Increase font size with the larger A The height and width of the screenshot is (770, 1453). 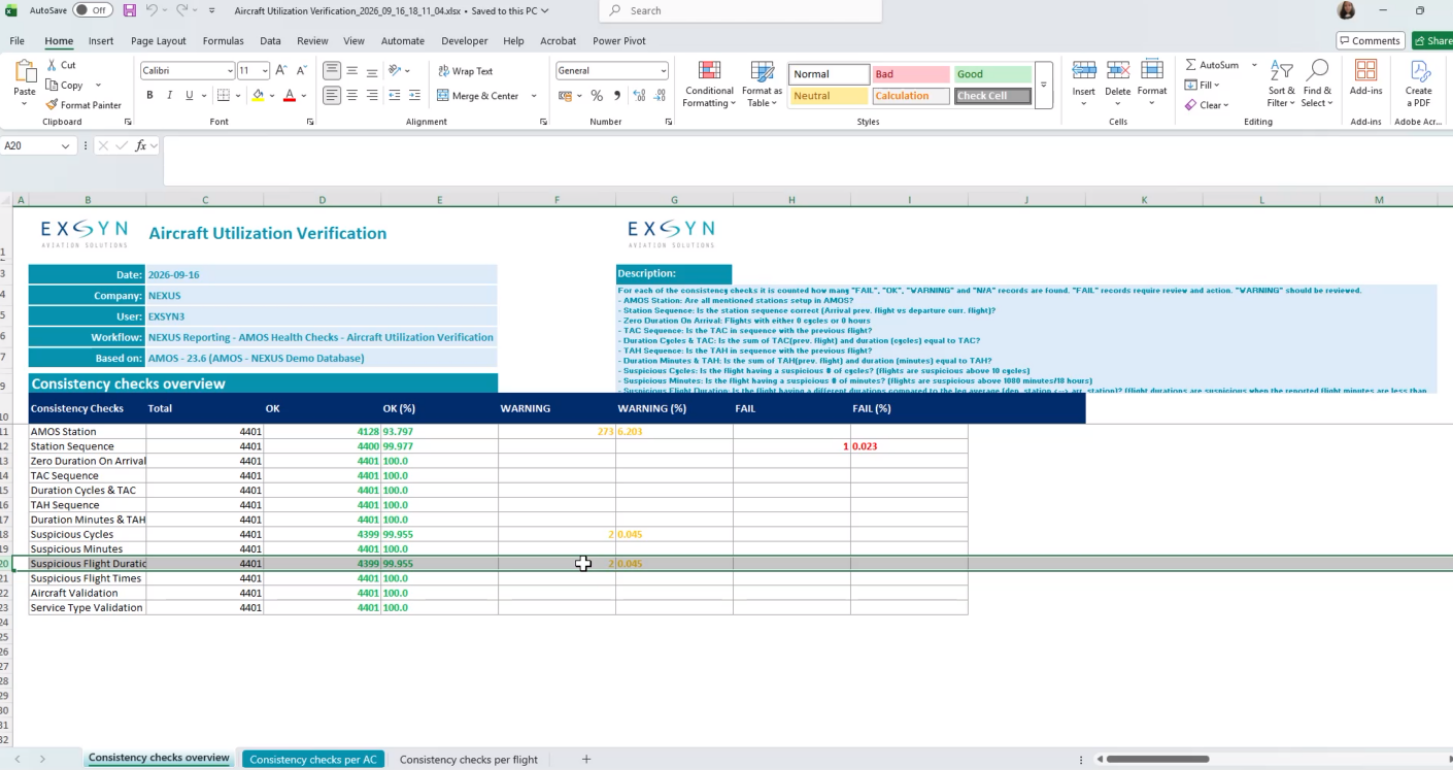(281, 71)
